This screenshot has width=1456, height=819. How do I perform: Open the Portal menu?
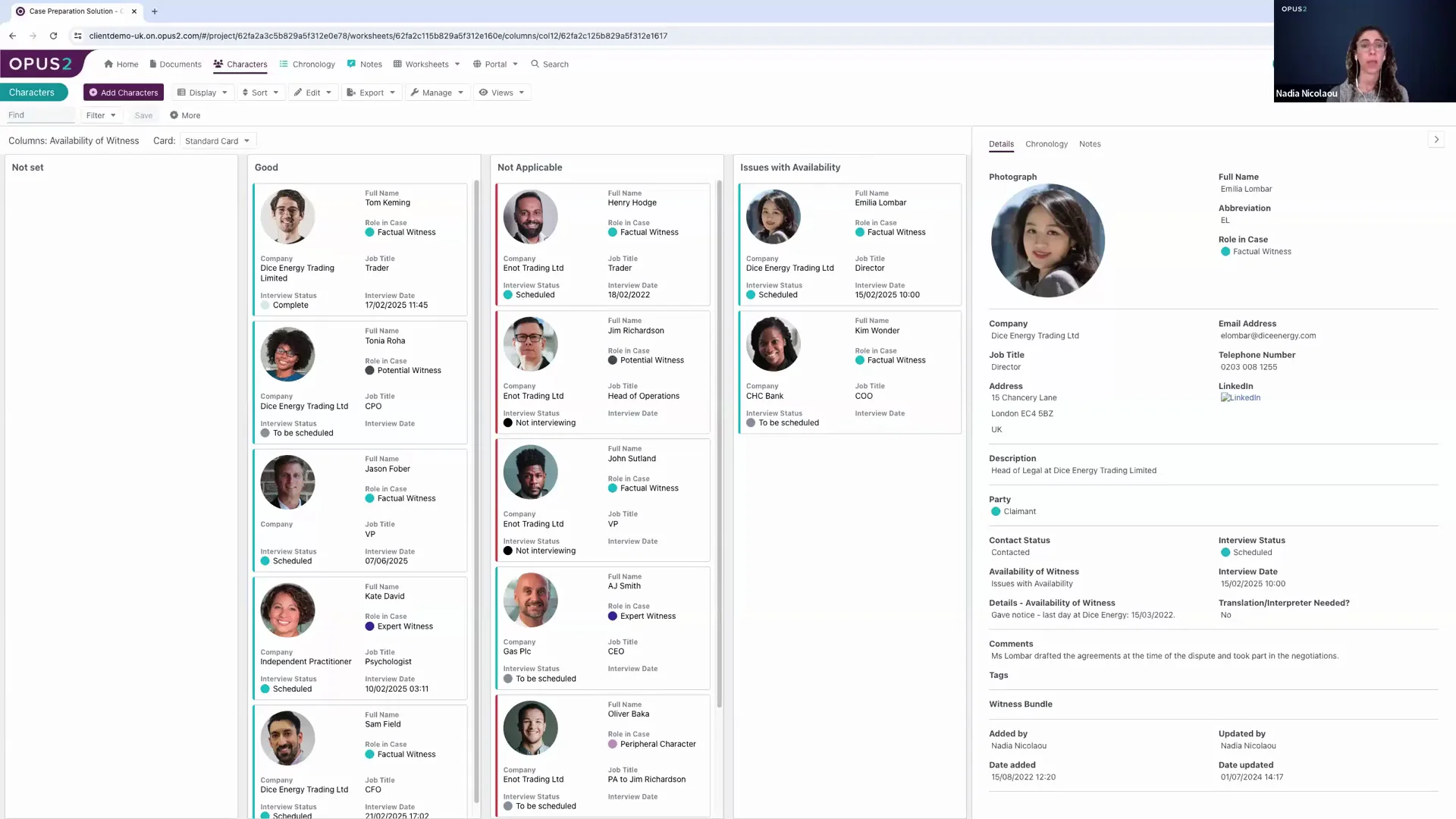tap(495, 64)
